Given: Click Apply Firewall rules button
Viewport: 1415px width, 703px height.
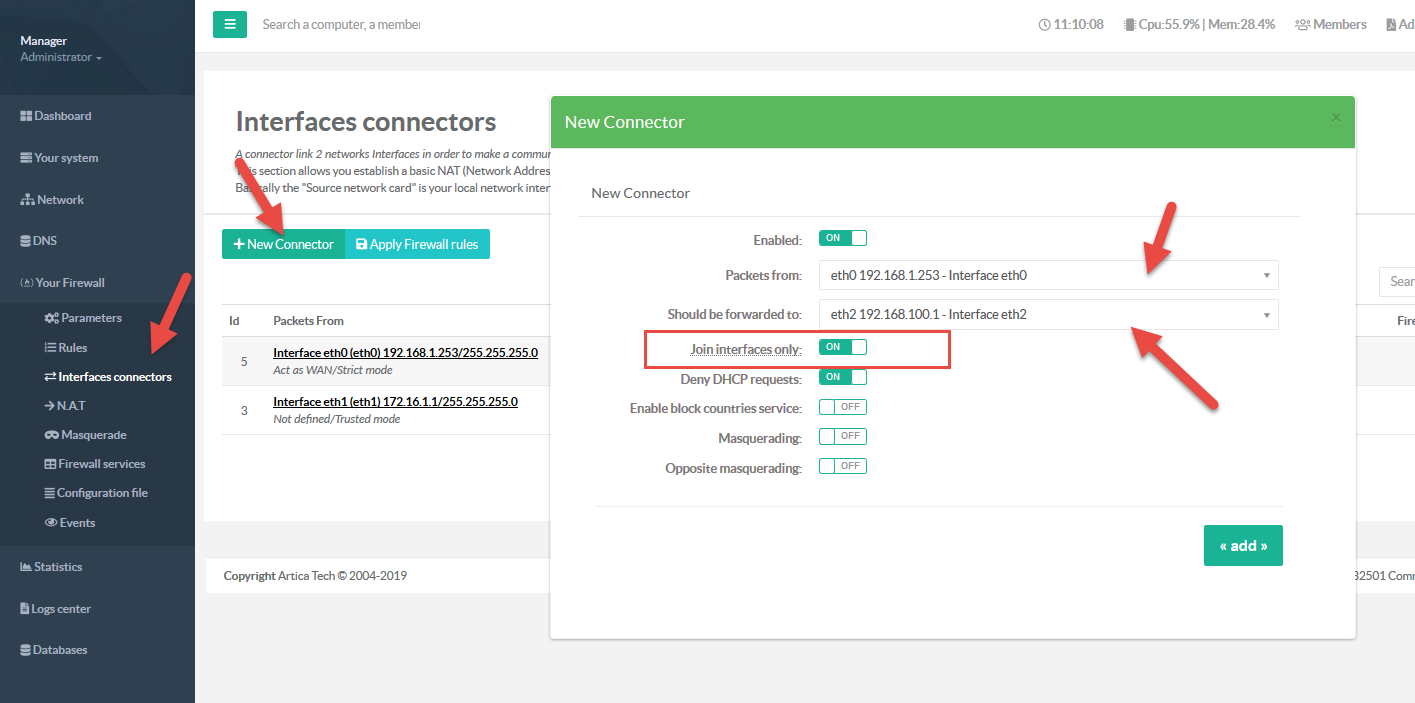Looking at the screenshot, I should click(x=417, y=244).
